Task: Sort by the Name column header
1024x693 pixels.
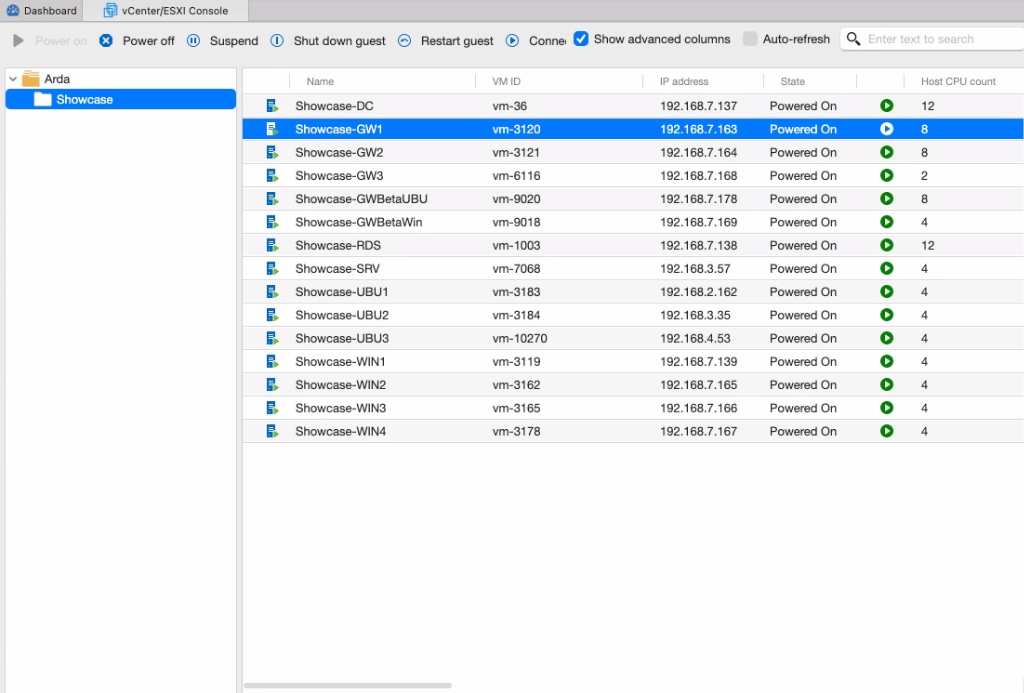Action: click(x=320, y=82)
